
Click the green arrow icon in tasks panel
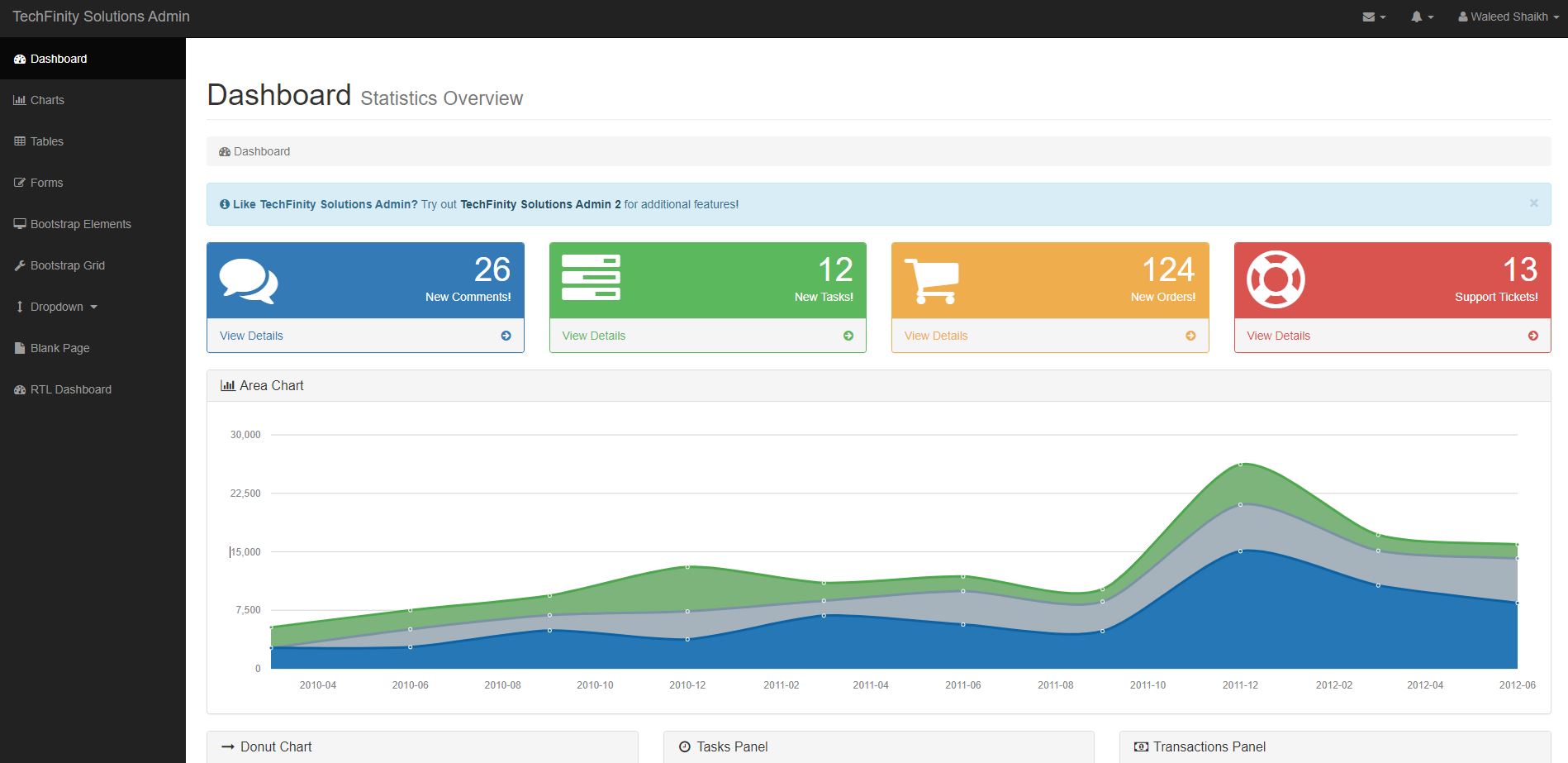pos(848,336)
